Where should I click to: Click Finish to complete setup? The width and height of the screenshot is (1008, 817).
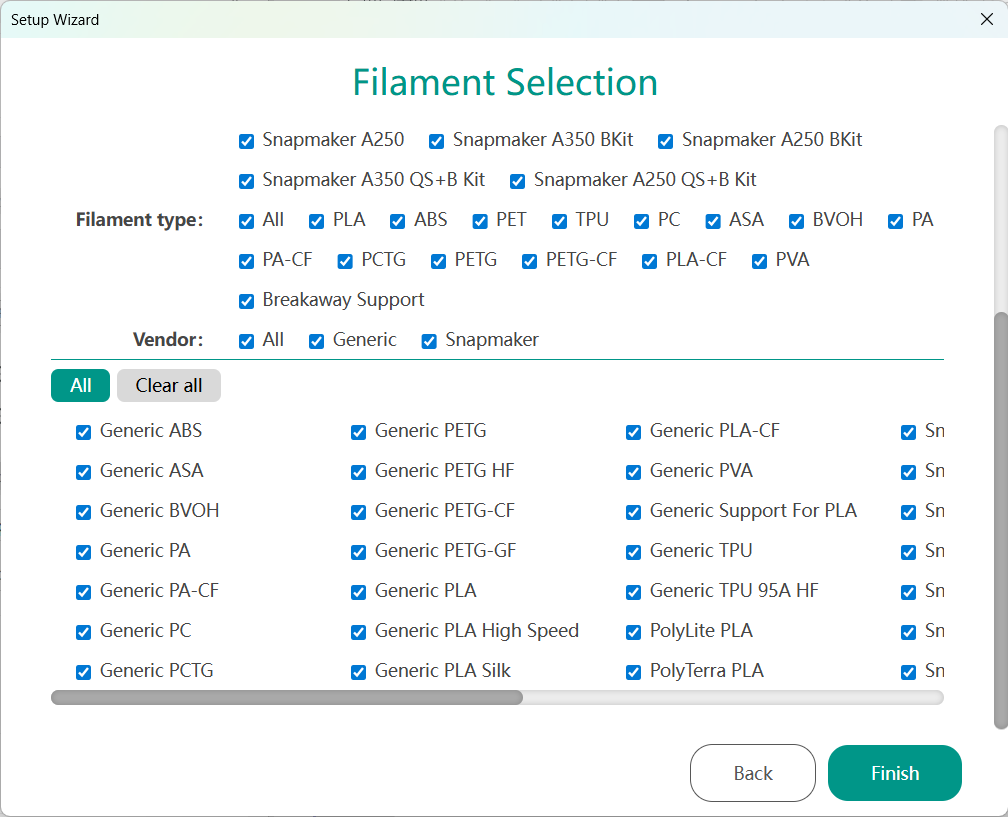click(x=894, y=773)
